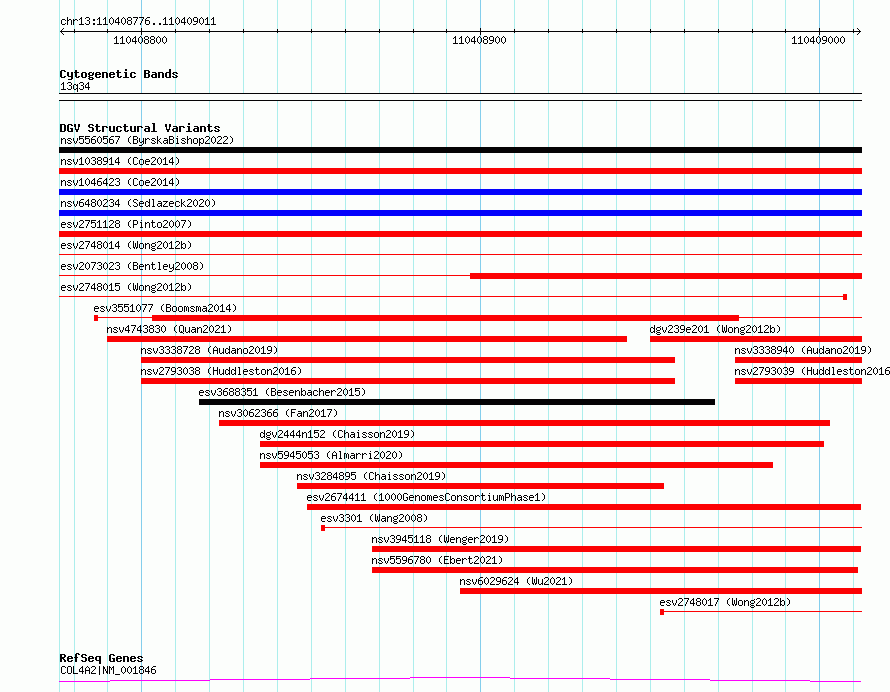890x692 pixels.
Task: Click the 110409000 ruler position label
Action: (818, 40)
